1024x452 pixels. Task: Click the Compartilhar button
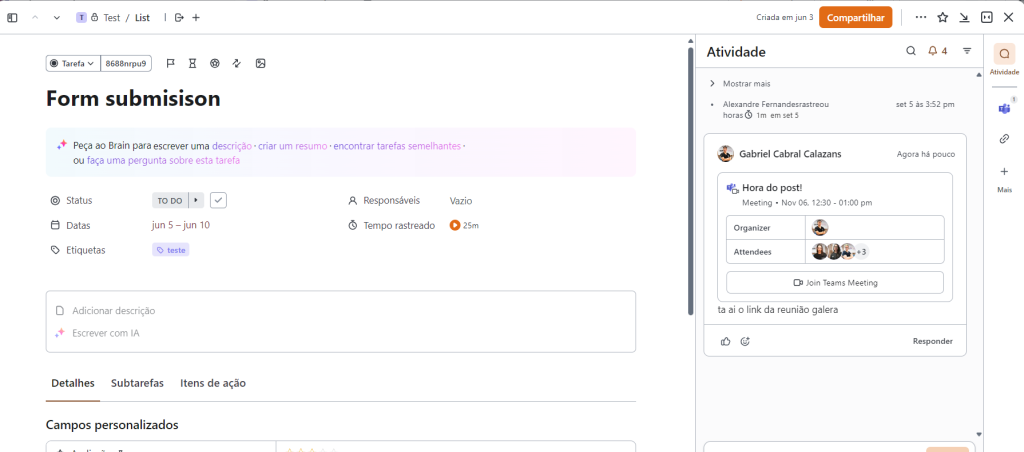855,17
